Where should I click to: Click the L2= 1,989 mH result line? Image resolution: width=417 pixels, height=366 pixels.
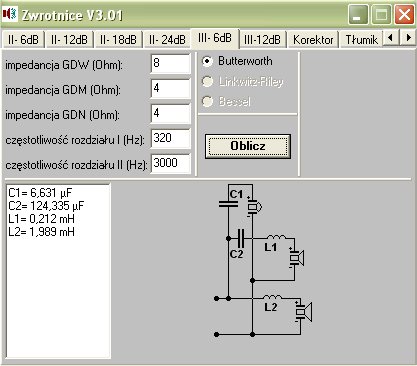coord(41,232)
